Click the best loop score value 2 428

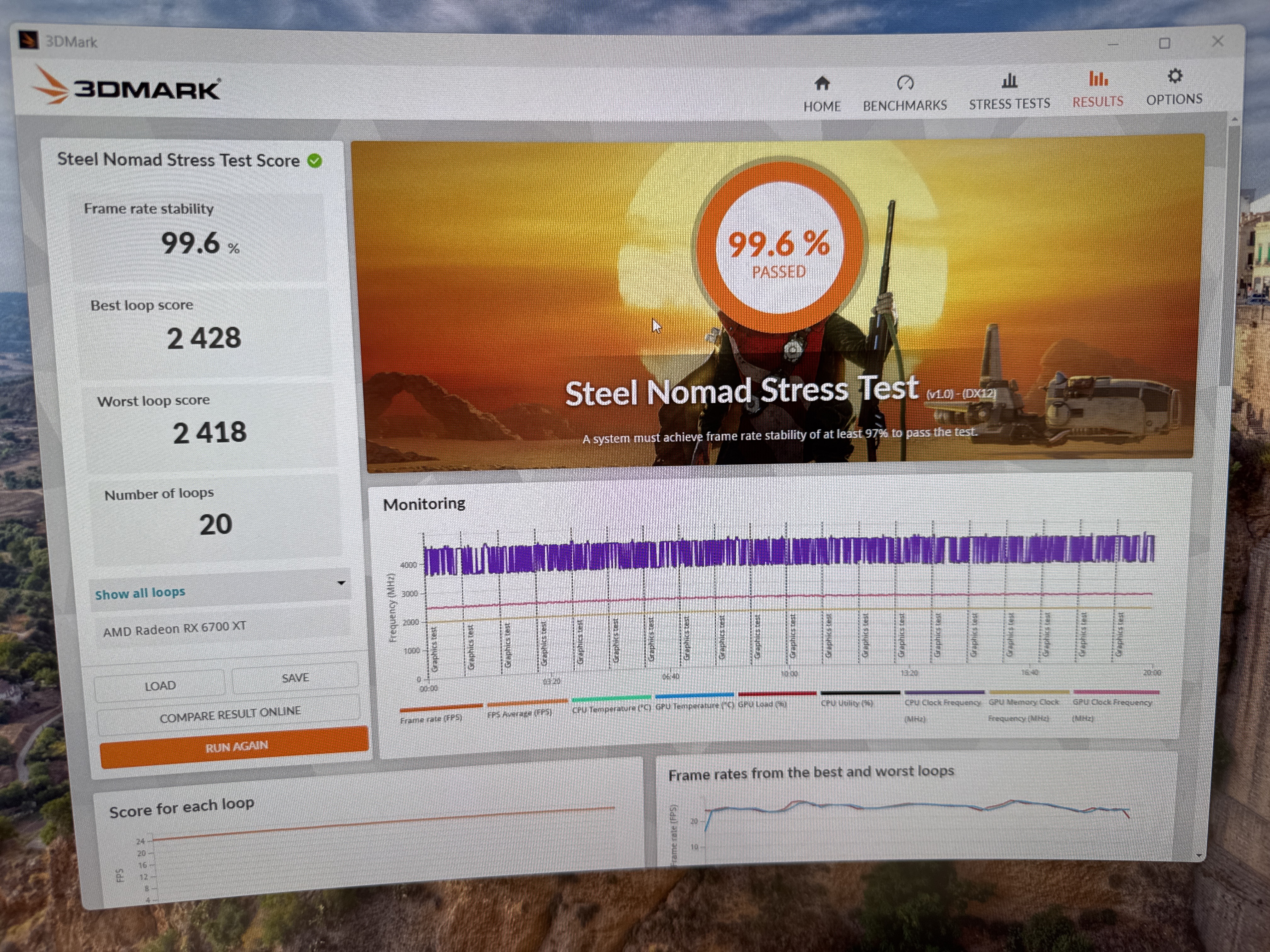(x=204, y=337)
